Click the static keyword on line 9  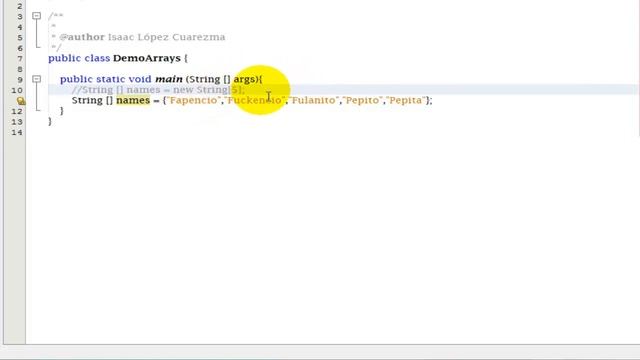point(111,79)
